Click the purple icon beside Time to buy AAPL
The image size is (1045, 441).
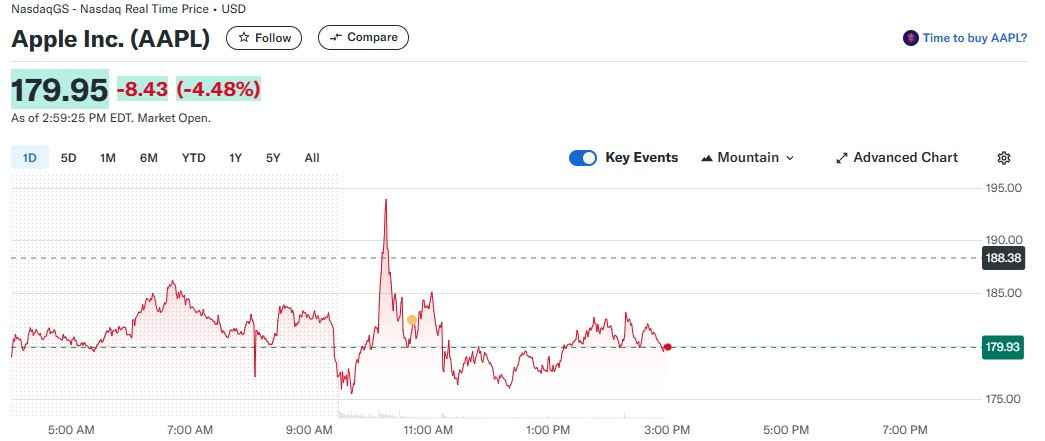910,38
